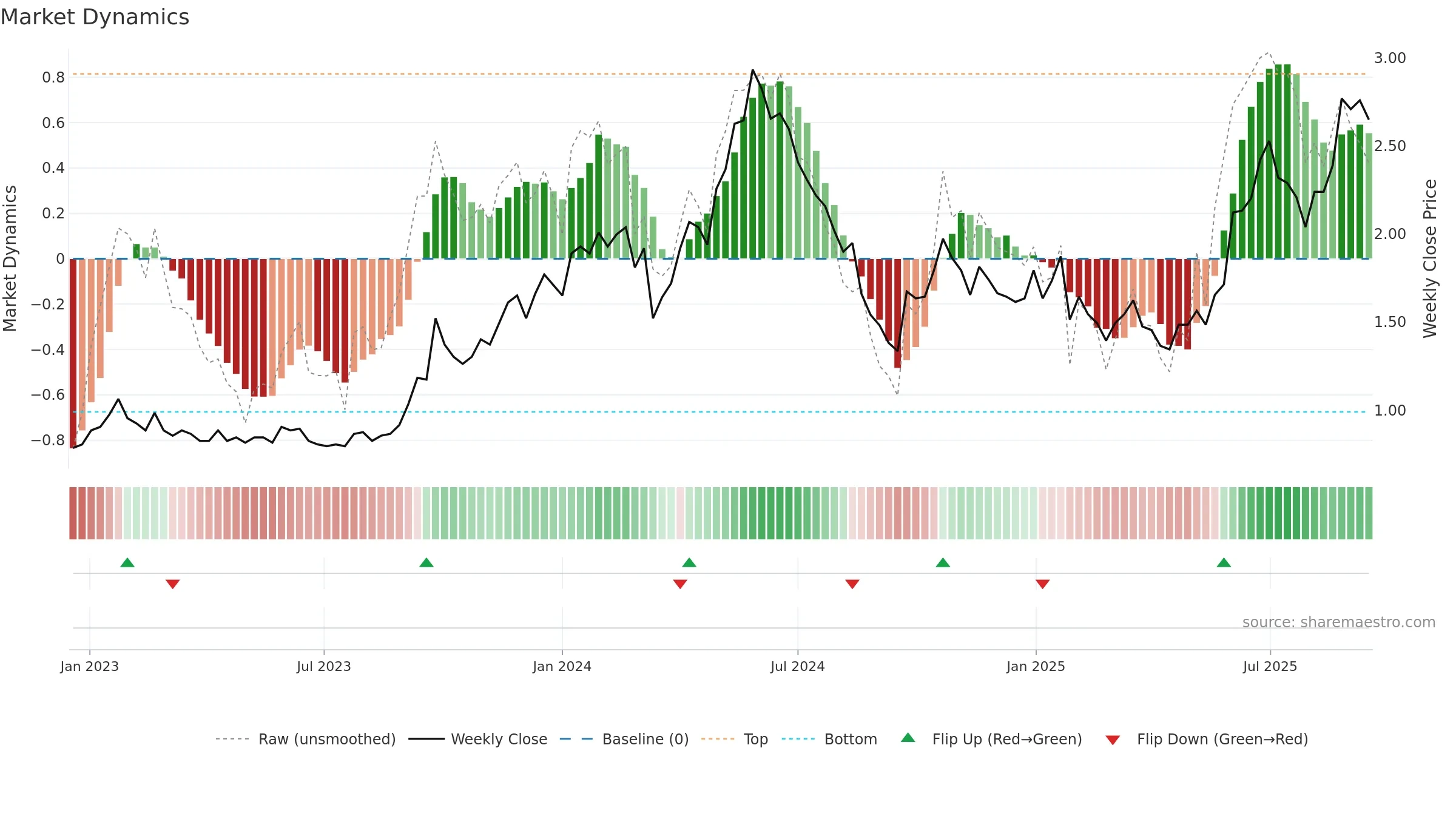Click the 1.00 price tick on right axis

[x=1390, y=411]
